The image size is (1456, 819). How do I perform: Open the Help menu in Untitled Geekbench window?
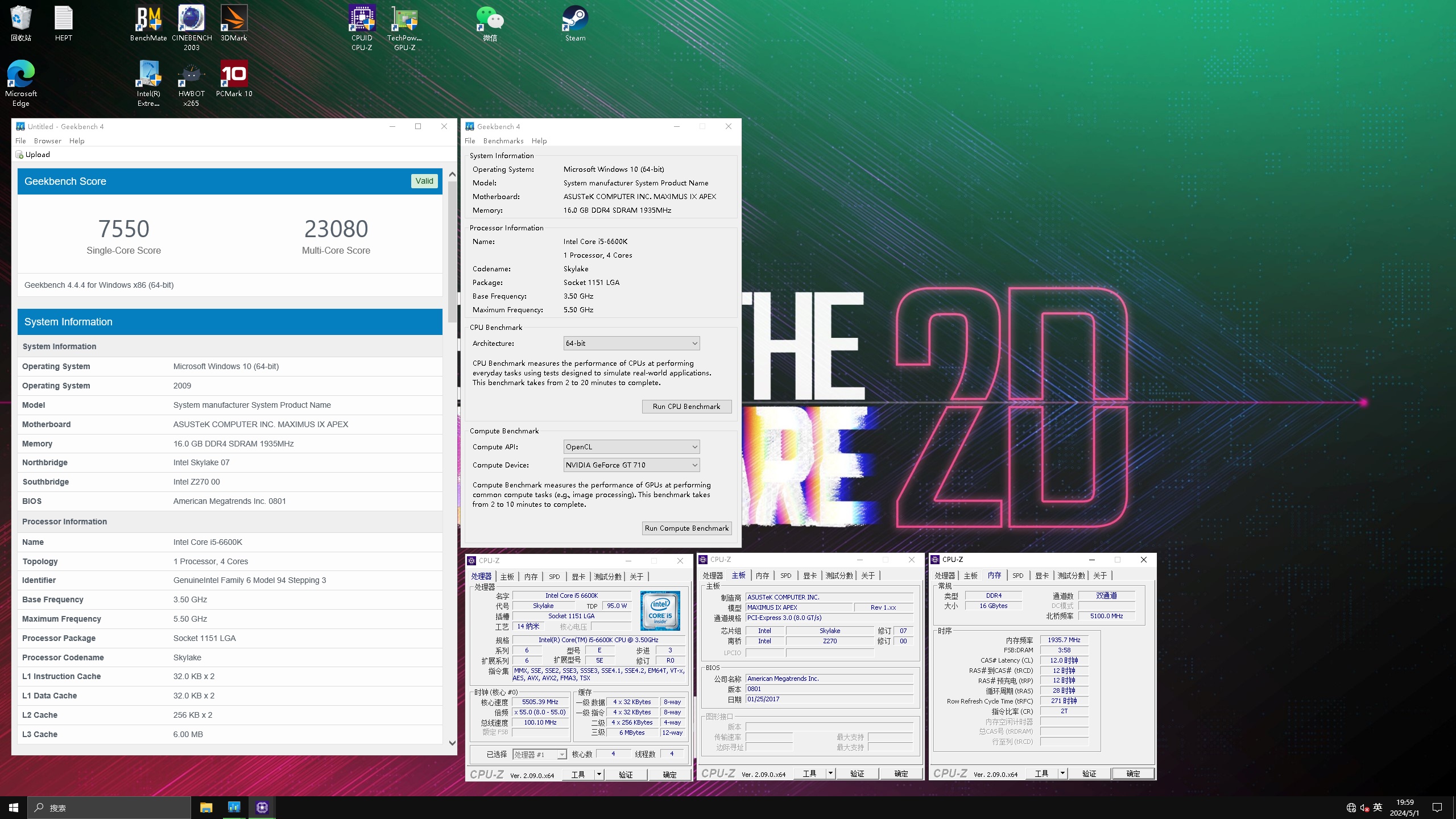(x=77, y=140)
